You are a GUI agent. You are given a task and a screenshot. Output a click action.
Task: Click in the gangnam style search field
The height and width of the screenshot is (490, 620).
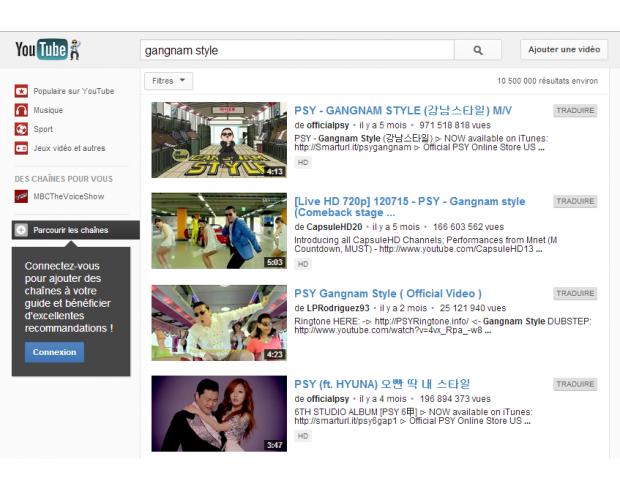297,50
